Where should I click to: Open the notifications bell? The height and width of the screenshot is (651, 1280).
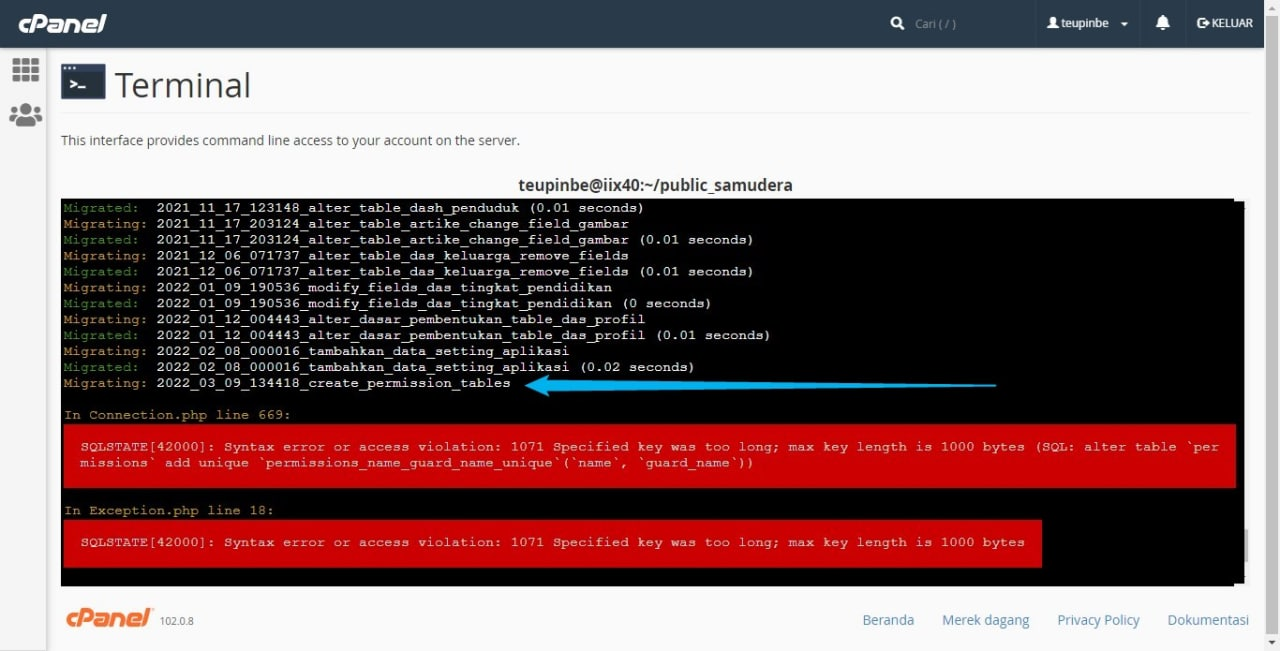pos(1162,22)
